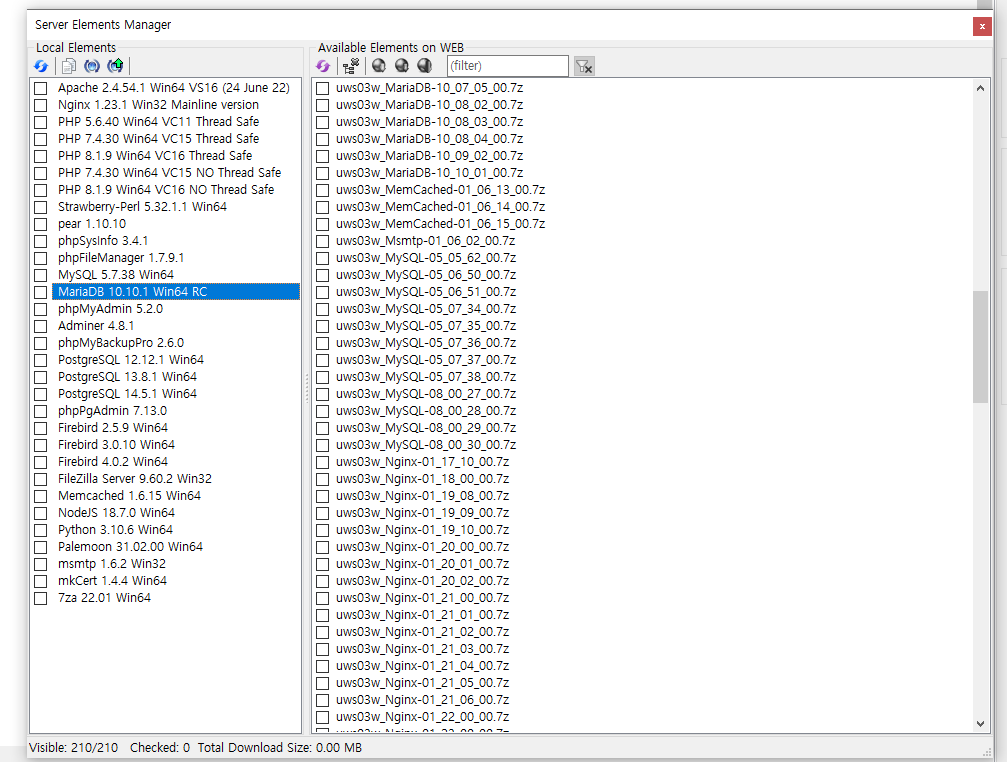The width and height of the screenshot is (1007, 762).
Task: Click the filter text input field
Action: pyautogui.click(x=507, y=66)
